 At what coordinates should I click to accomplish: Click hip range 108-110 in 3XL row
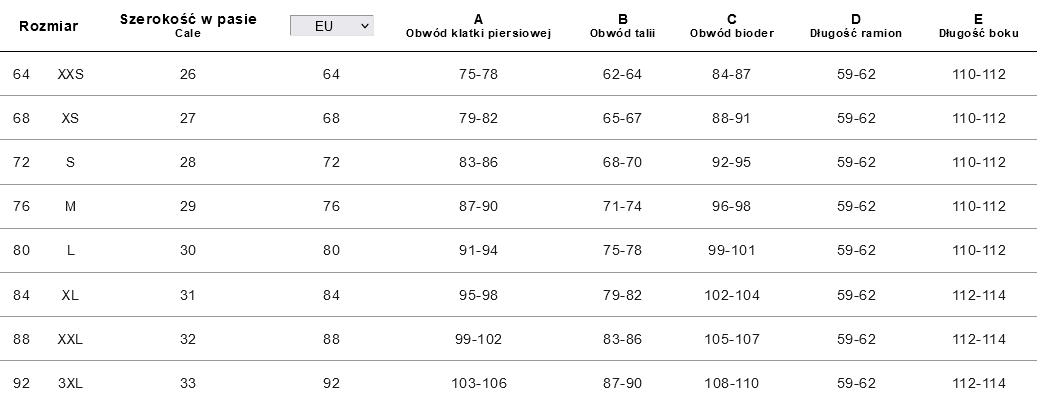731,383
